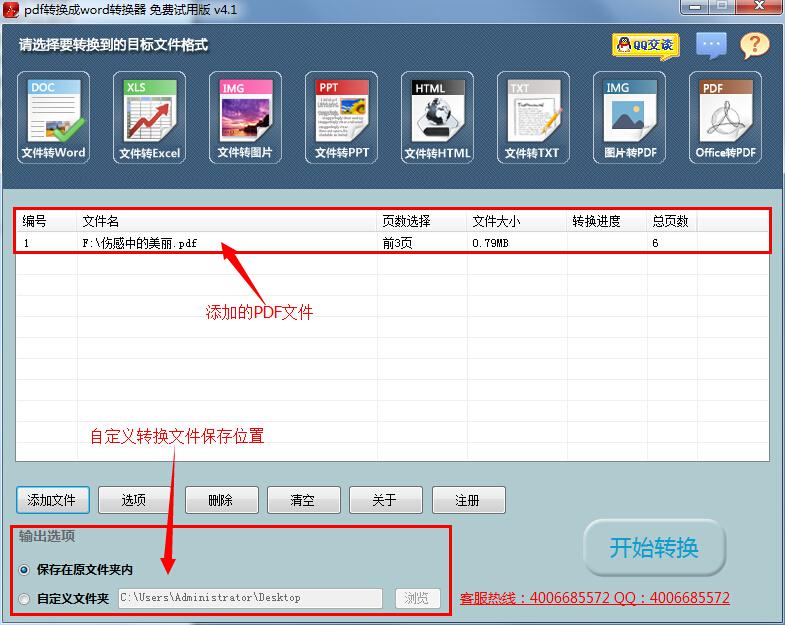Open the blue message bubble icon
This screenshot has height=625, width=785.
711,45
